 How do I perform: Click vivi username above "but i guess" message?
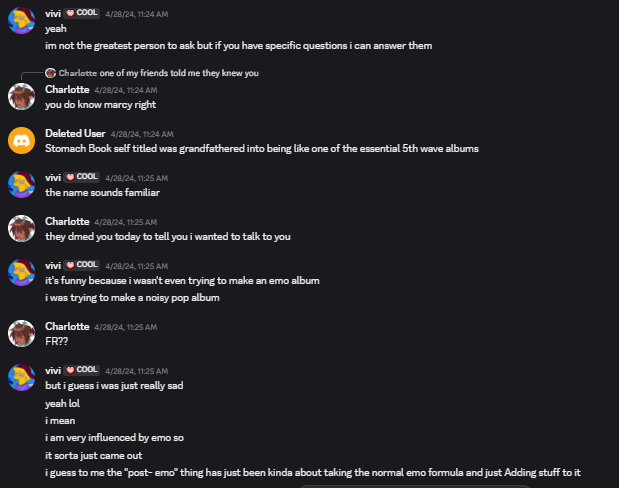(54, 370)
